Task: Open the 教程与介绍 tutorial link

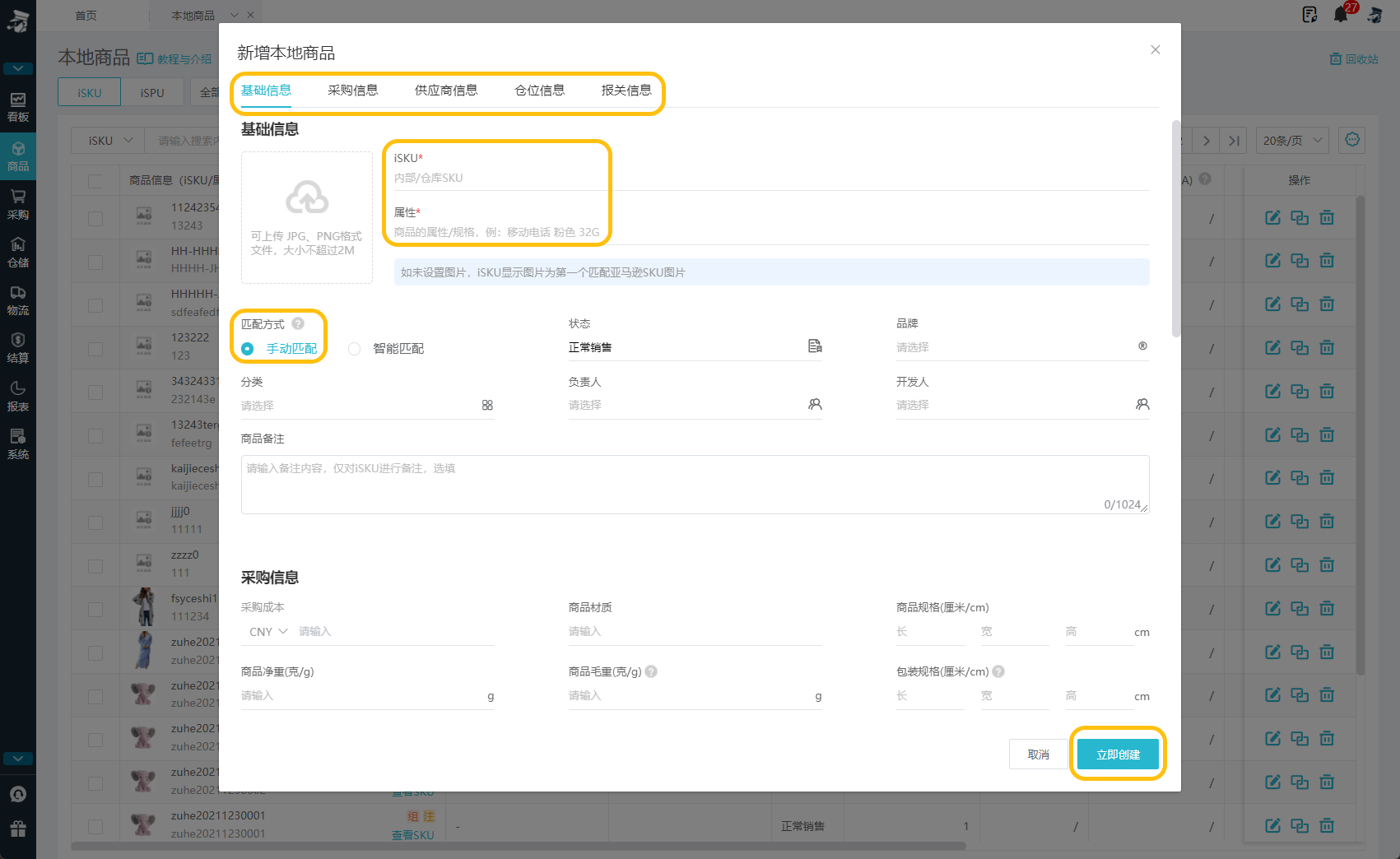Action: tap(174, 59)
